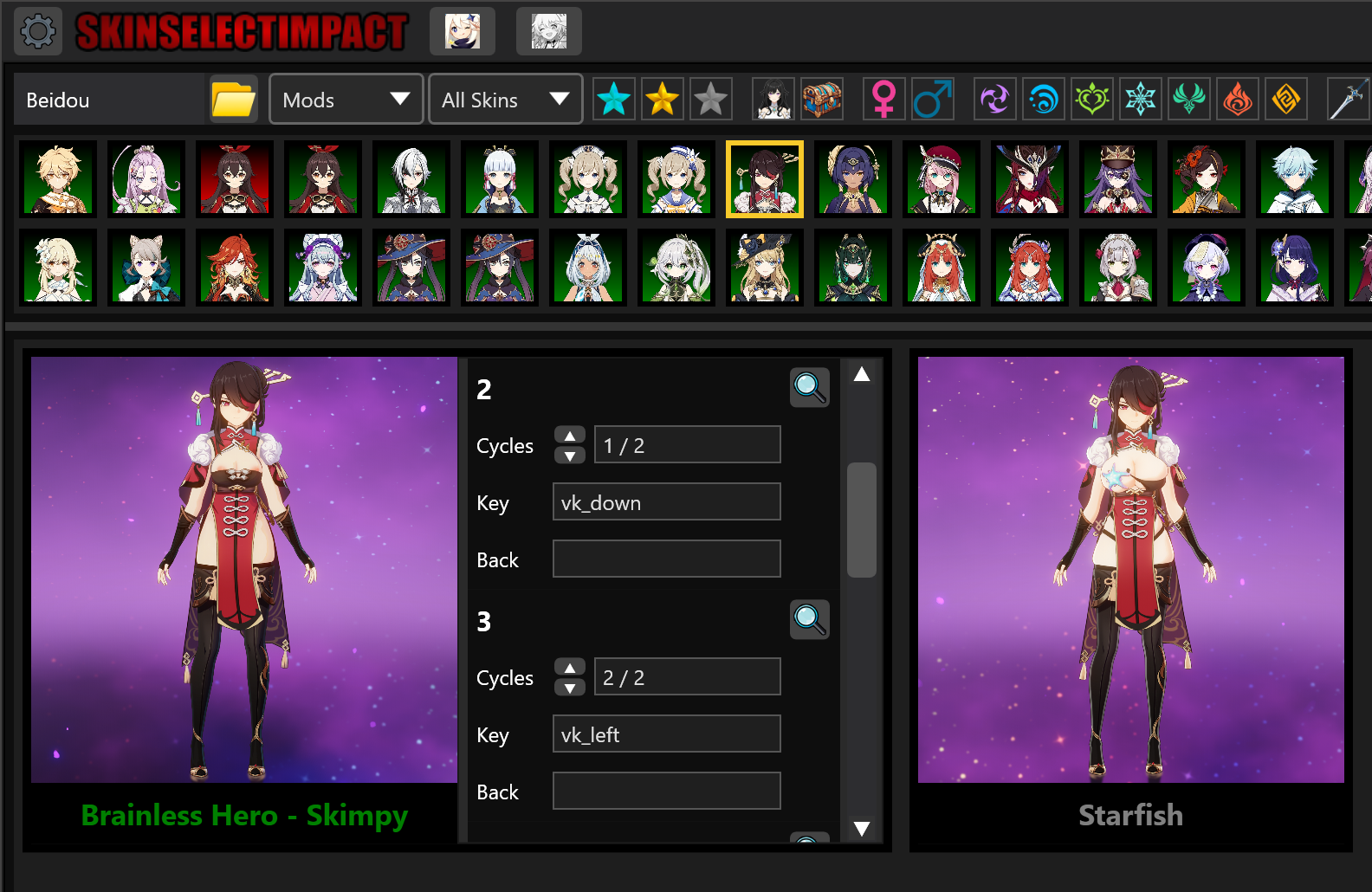The height and width of the screenshot is (892, 1372).
Task: Toggle the gold star filter
Action: click(663, 99)
